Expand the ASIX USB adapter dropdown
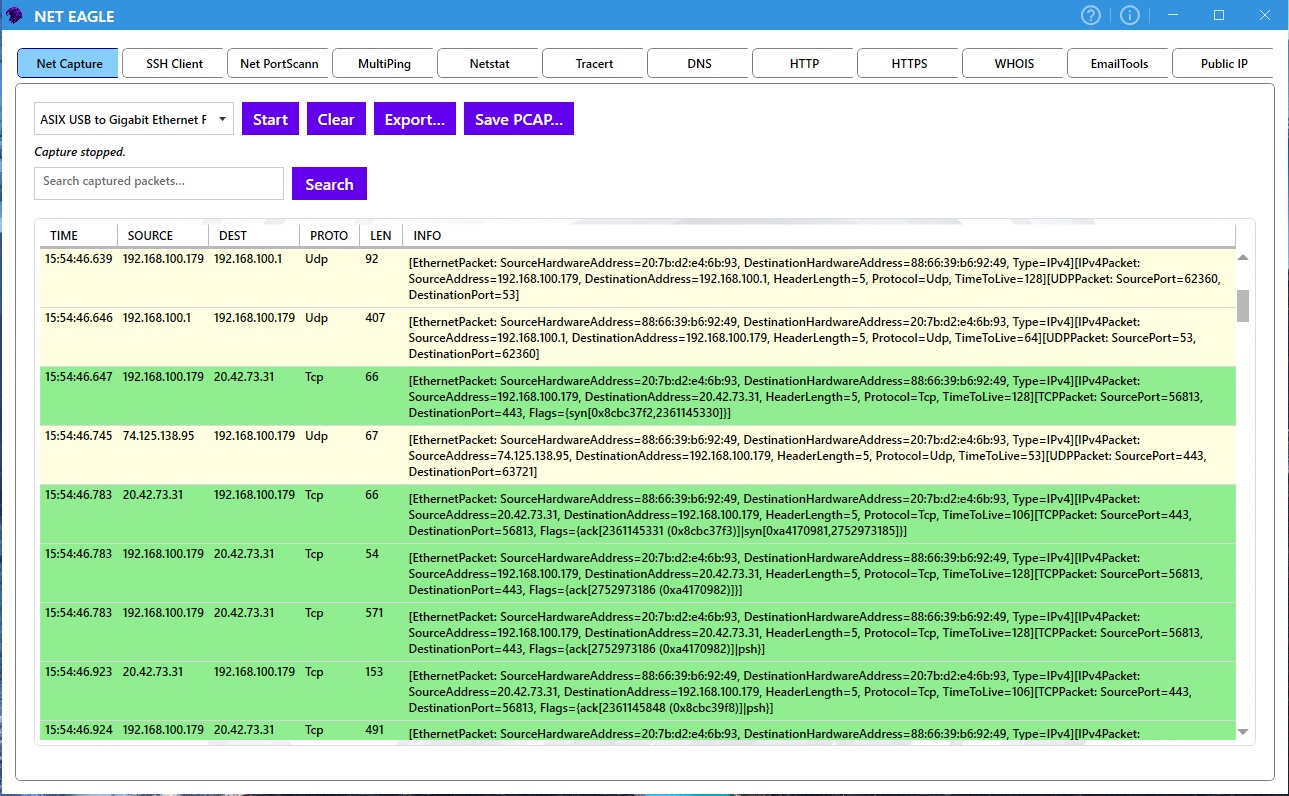1289x796 pixels. point(134,119)
